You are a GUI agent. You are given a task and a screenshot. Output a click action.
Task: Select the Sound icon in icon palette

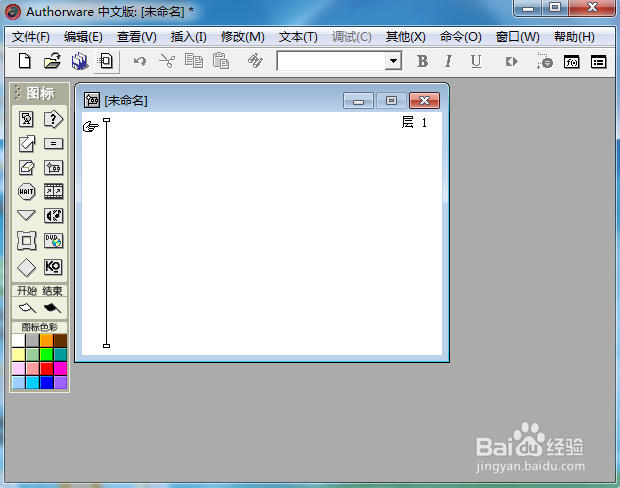pos(53,216)
